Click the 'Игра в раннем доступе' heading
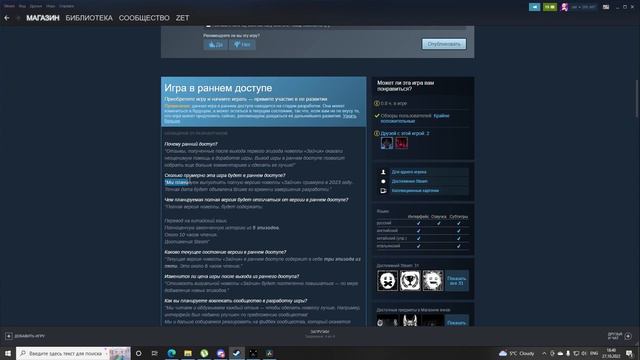Image resolution: width=640 pixels, height=360 pixels. point(218,88)
